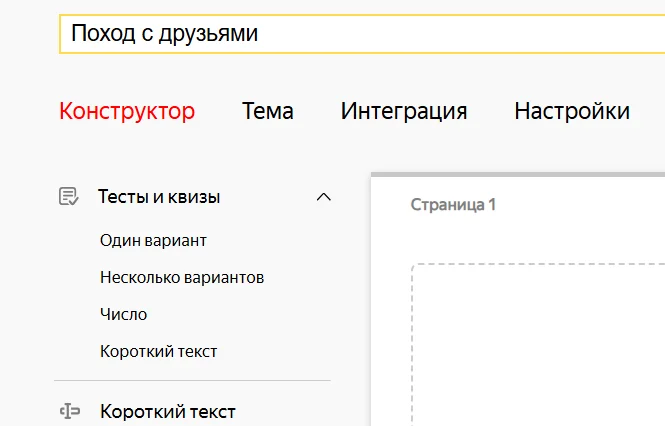Choose the Несколько вариантов question type
The height and width of the screenshot is (426, 665).
pos(182,277)
